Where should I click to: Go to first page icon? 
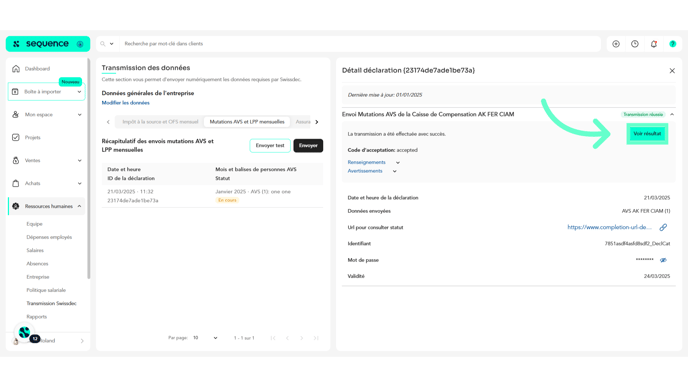pos(273,338)
